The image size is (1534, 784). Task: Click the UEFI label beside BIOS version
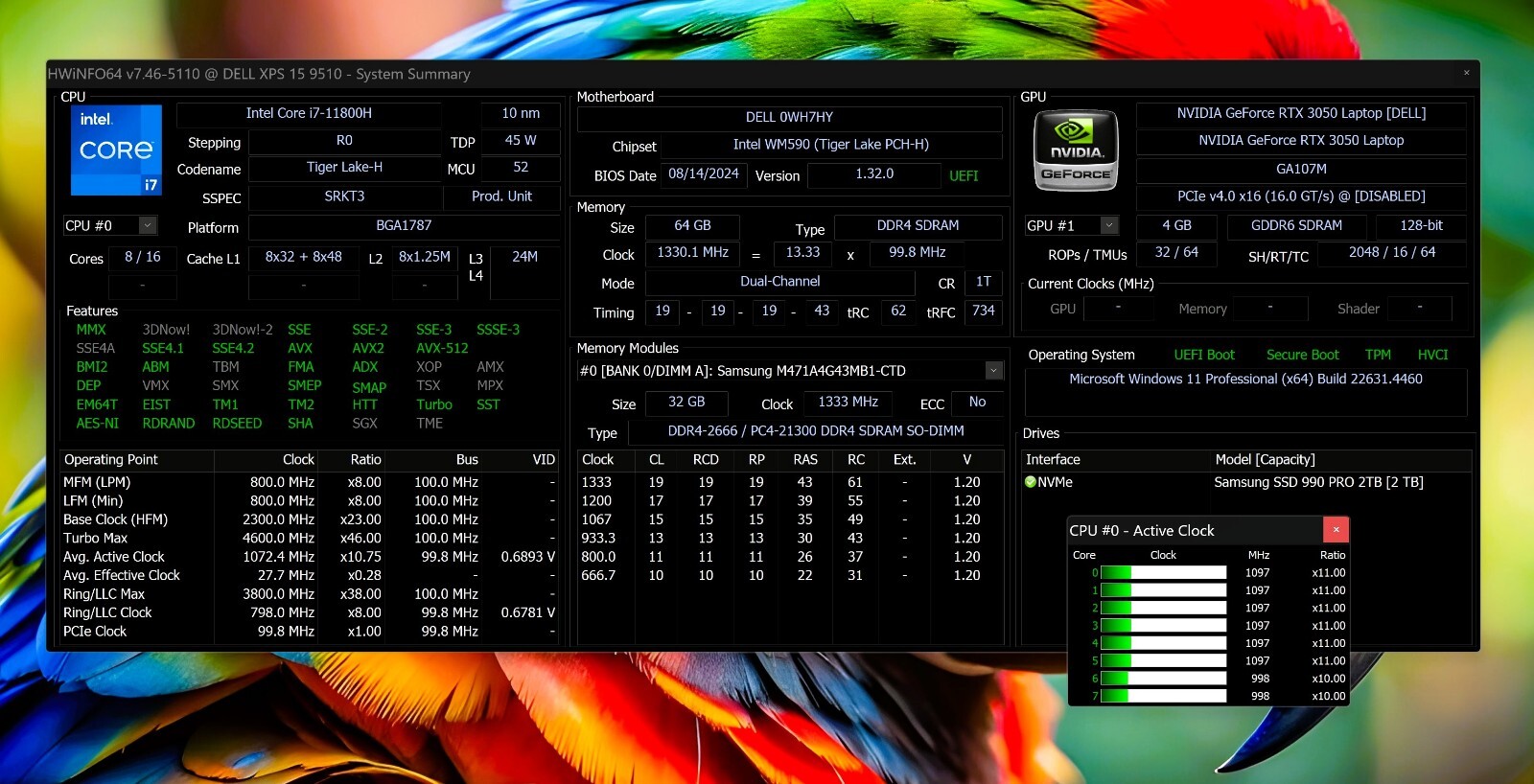pyautogui.click(x=964, y=175)
